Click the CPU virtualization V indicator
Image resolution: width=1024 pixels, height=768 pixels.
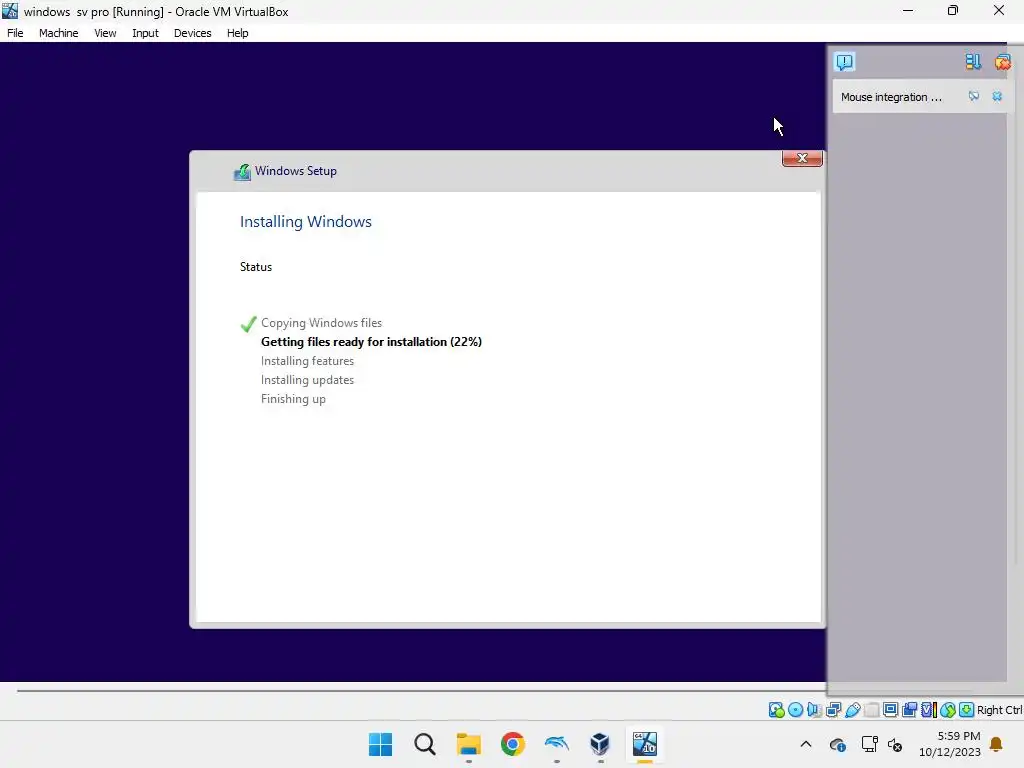click(x=929, y=710)
